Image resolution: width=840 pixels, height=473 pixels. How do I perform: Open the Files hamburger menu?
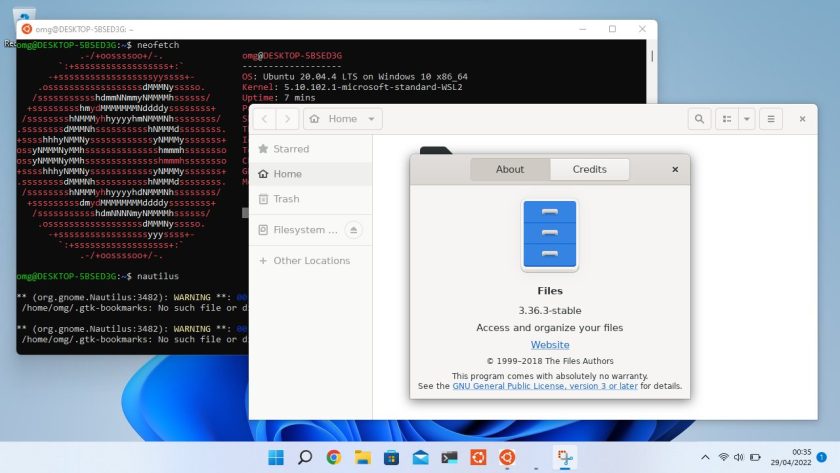(x=771, y=119)
